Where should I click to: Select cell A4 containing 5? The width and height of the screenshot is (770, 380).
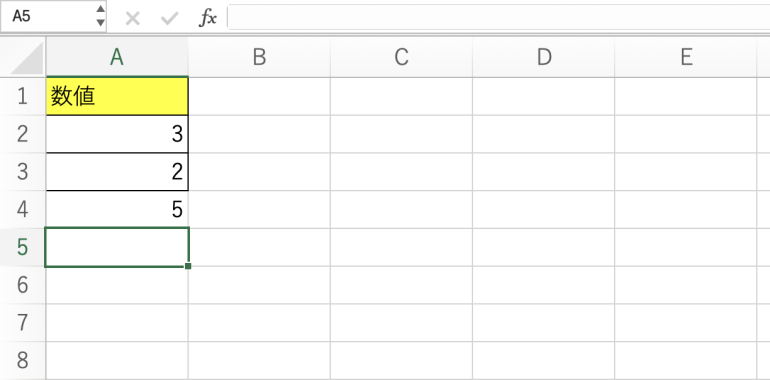tap(117, 210)
